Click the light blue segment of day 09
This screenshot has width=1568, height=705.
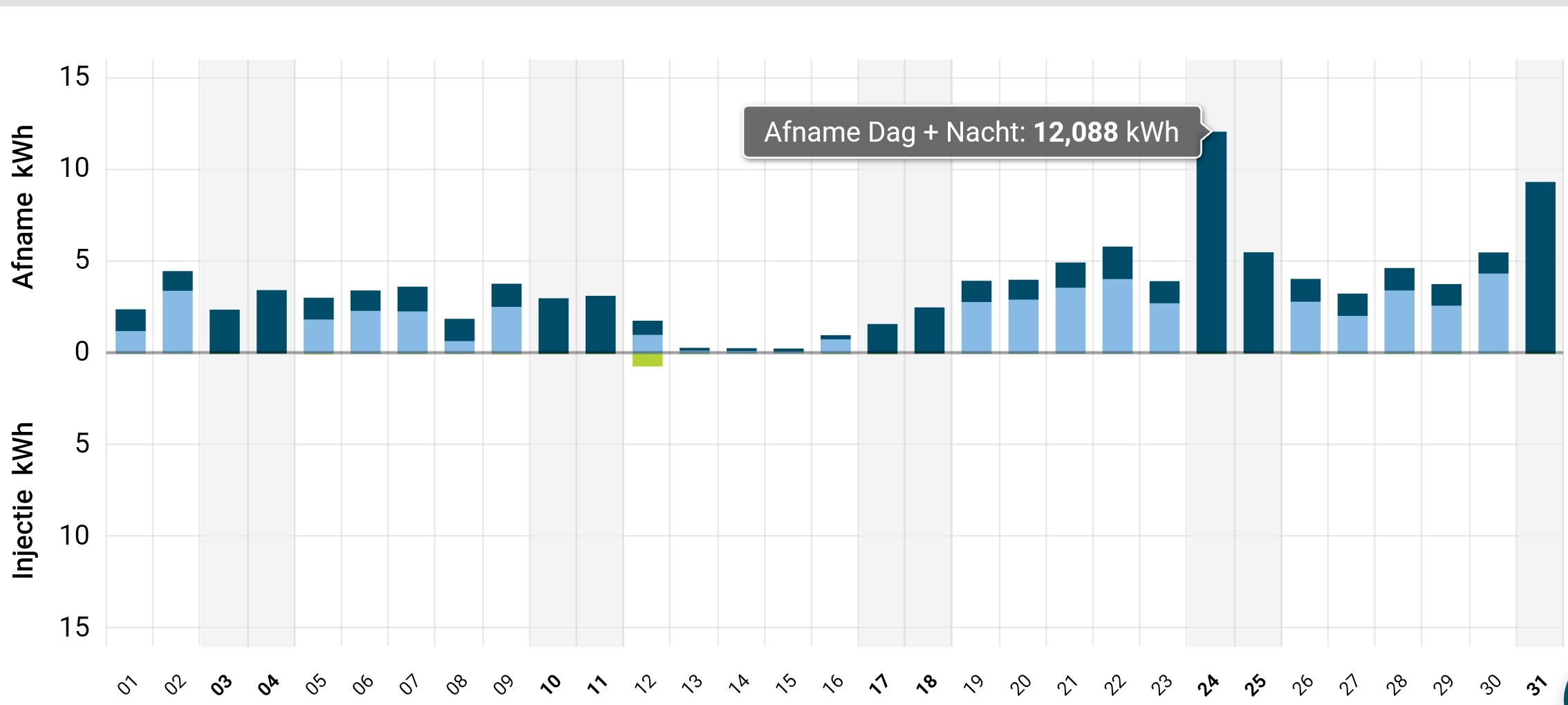pos(506,329)
